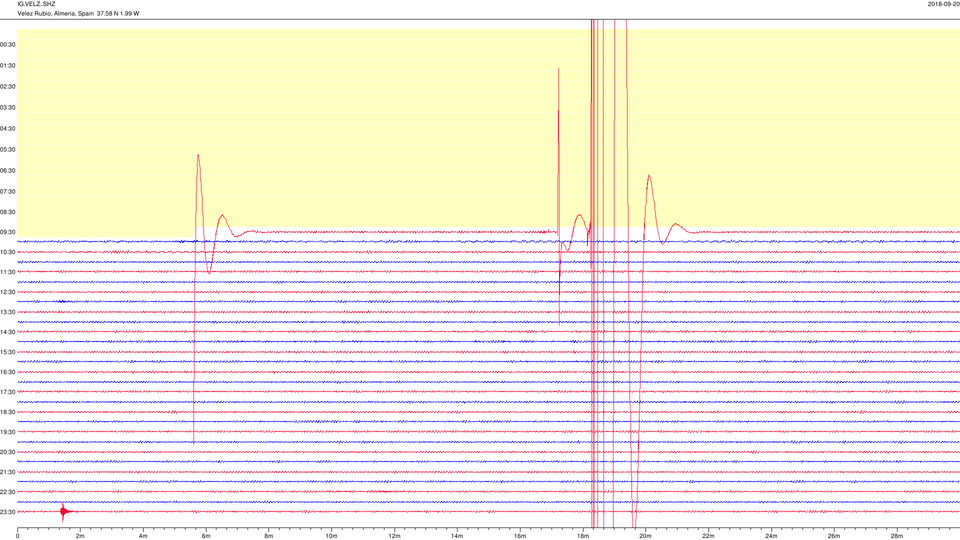960x540 pixels.
Task: Select the 04:30 time row label
Action: 7,129
